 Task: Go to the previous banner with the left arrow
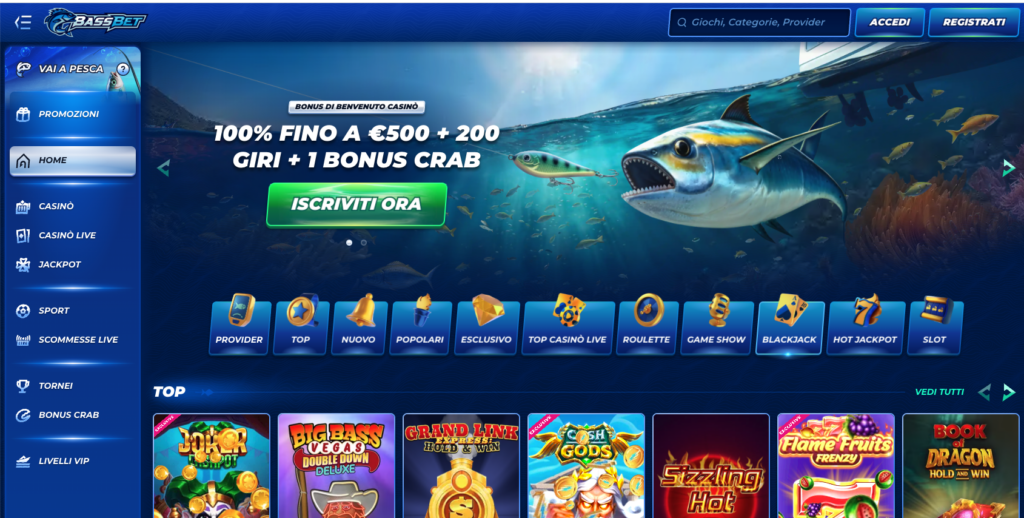[163, 168]
